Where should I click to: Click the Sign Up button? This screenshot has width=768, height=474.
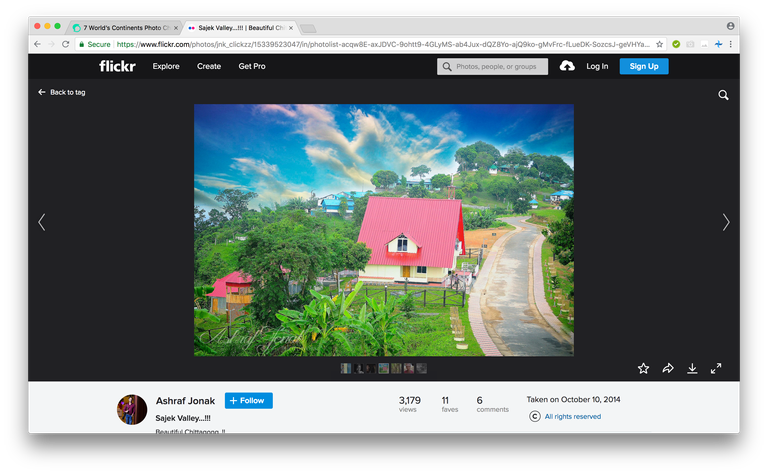[644, 66]
